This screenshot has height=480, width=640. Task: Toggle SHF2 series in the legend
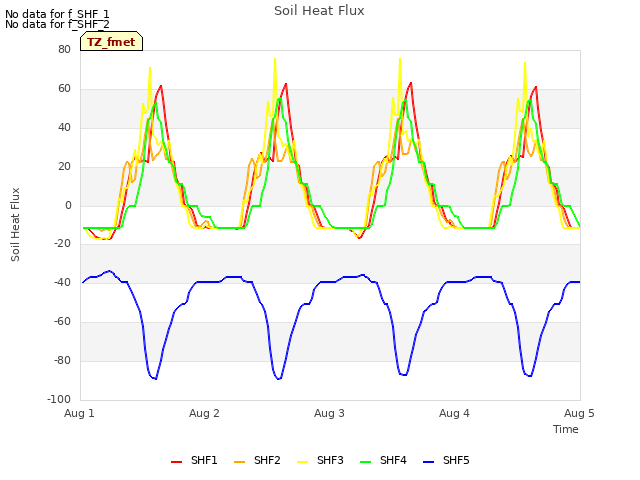(258, 460)
